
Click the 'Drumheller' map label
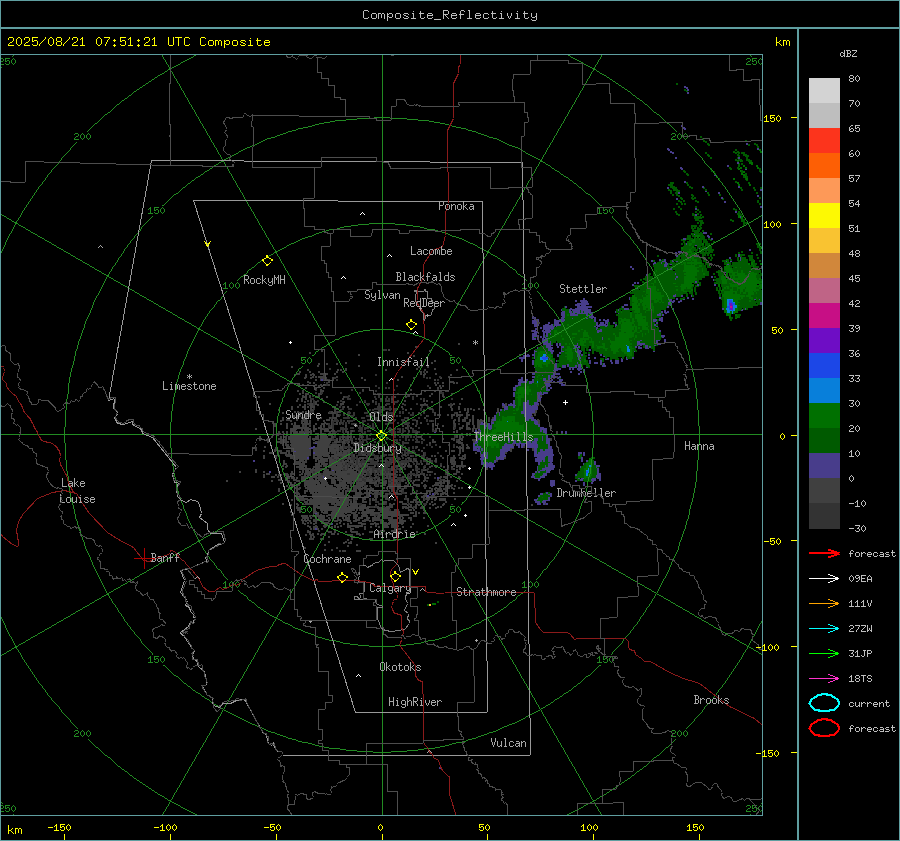tap(586, 493)
